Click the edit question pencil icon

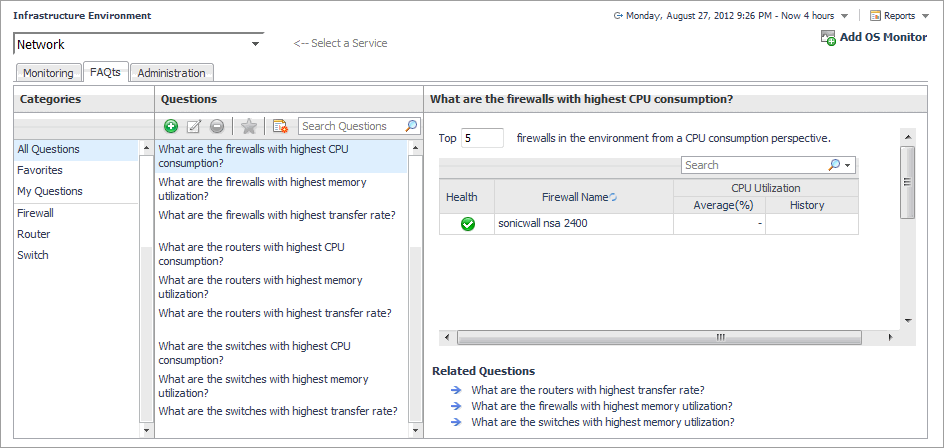pyautogui.click(x=194, y=126)
